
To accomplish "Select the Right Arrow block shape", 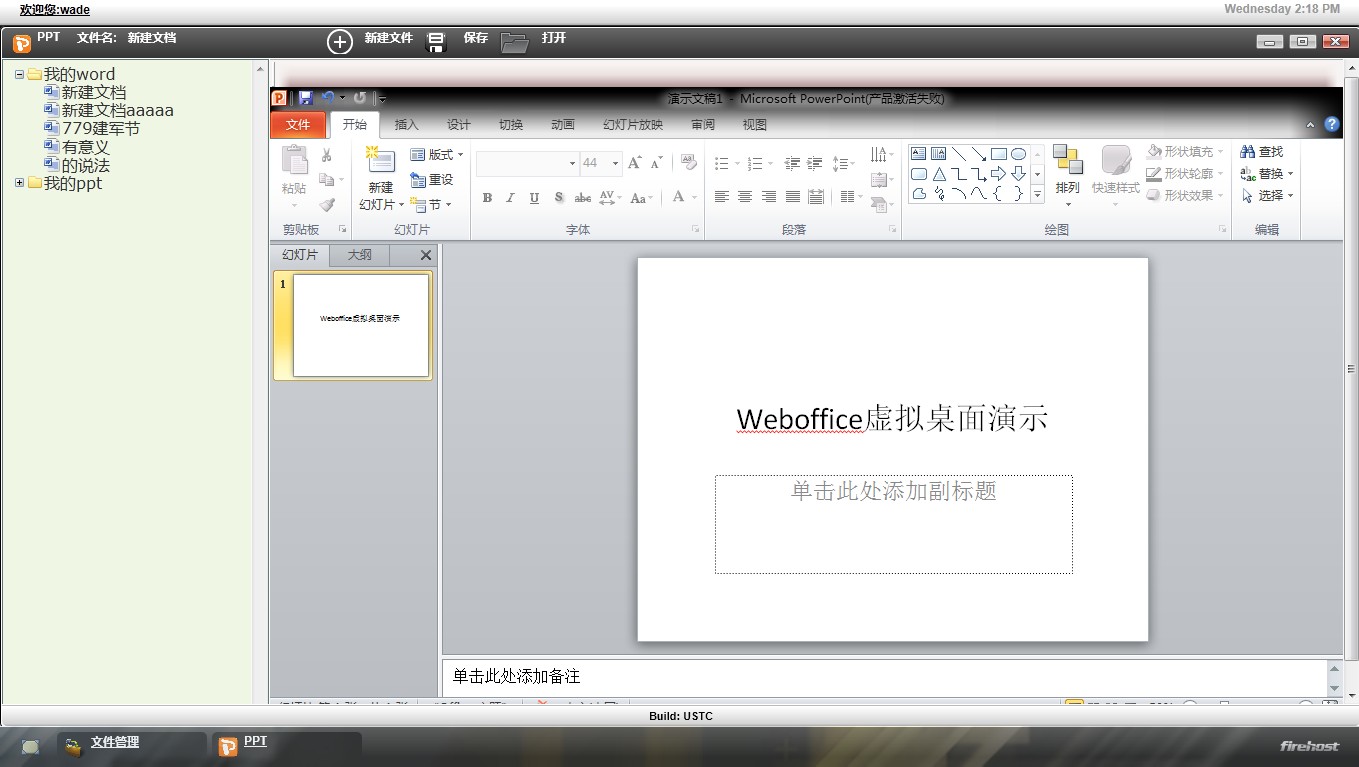I will 998,174.
